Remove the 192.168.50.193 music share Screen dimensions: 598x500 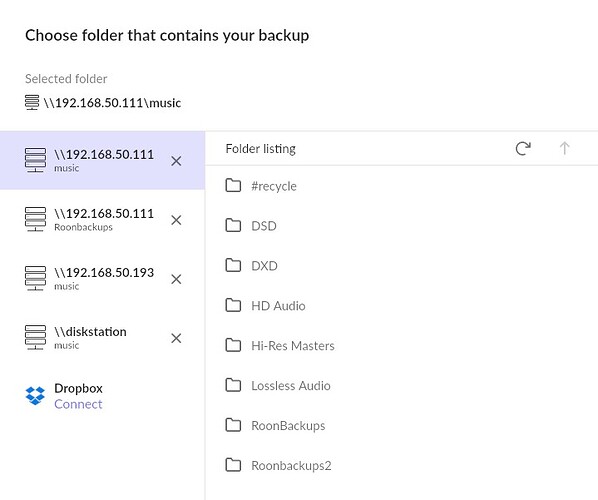176,279
